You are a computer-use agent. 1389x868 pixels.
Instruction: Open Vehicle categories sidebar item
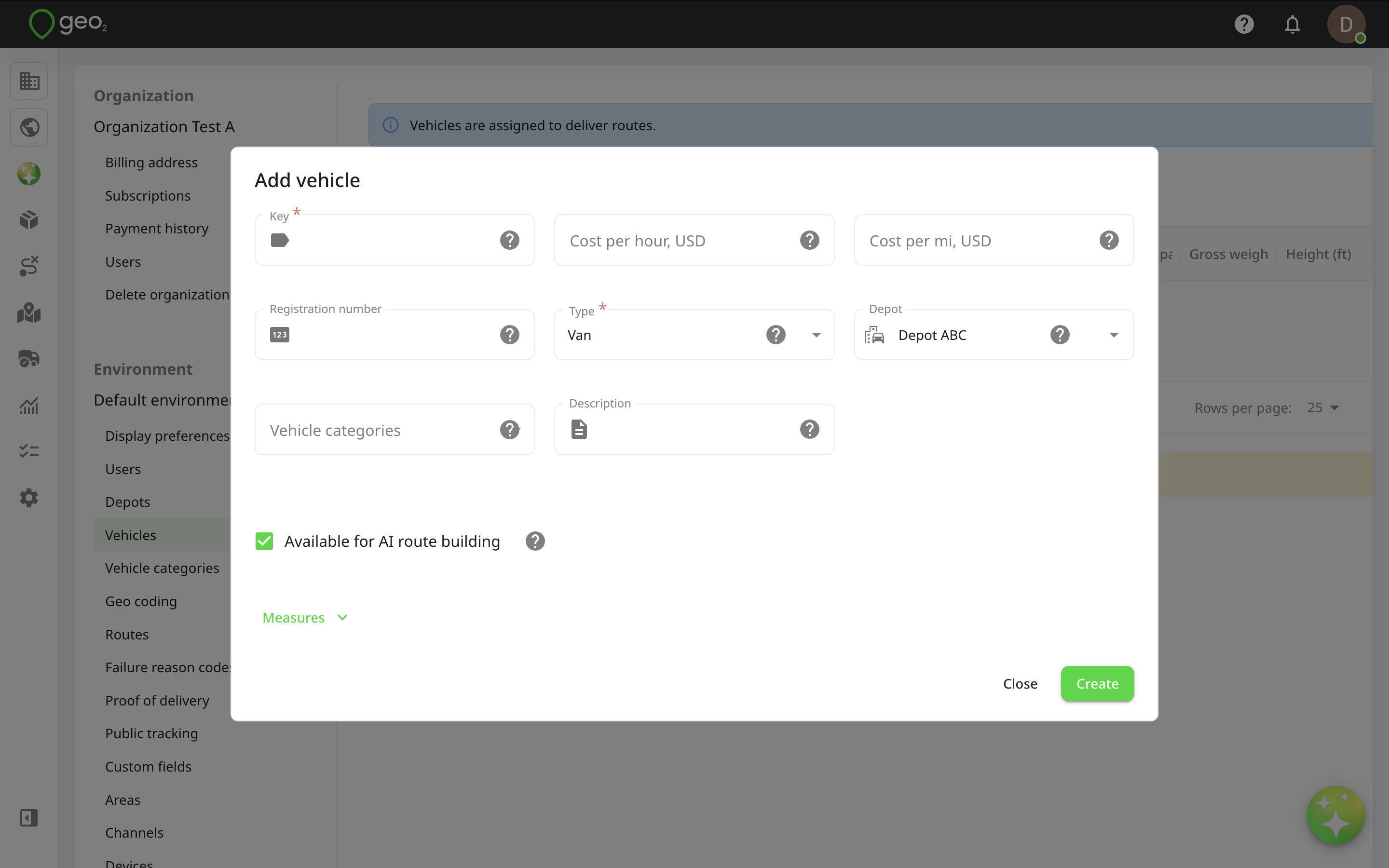coord(162,568)
